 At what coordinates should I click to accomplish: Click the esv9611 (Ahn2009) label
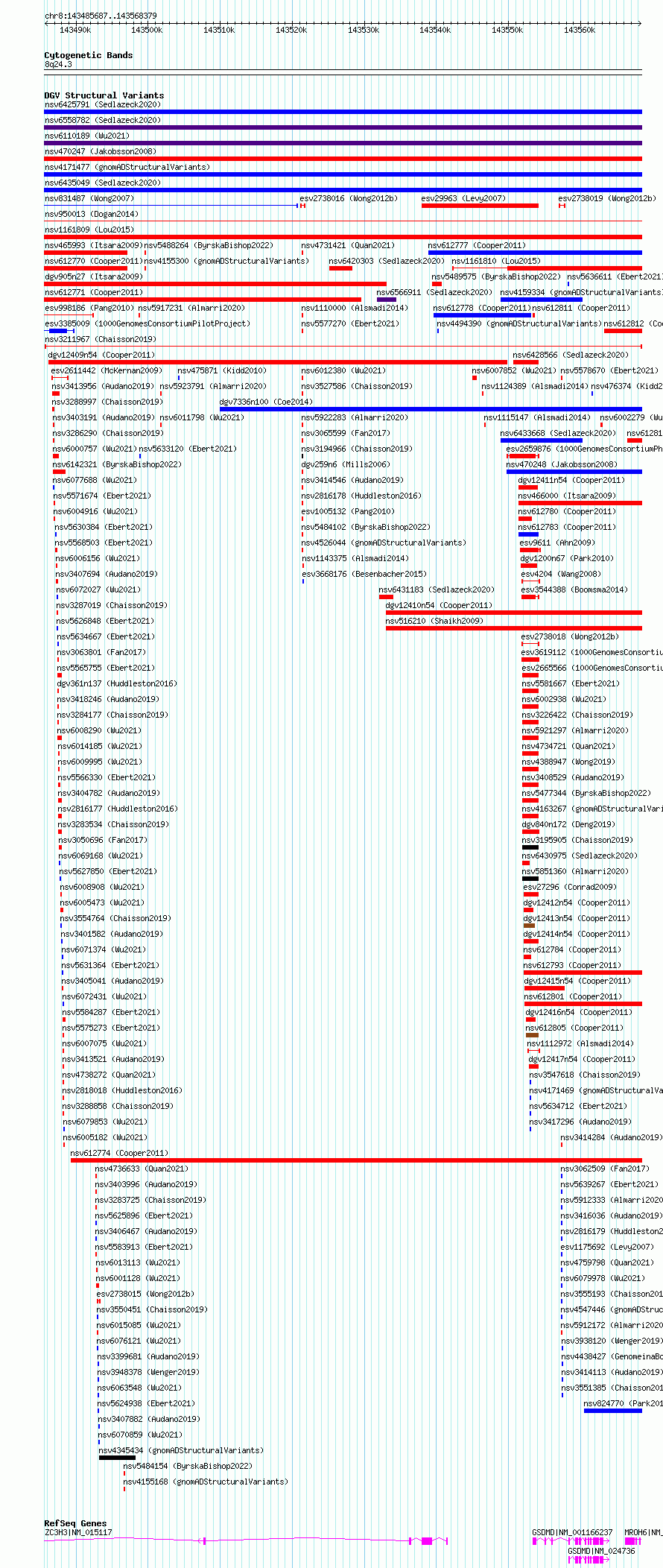click(x=557, y=543)
